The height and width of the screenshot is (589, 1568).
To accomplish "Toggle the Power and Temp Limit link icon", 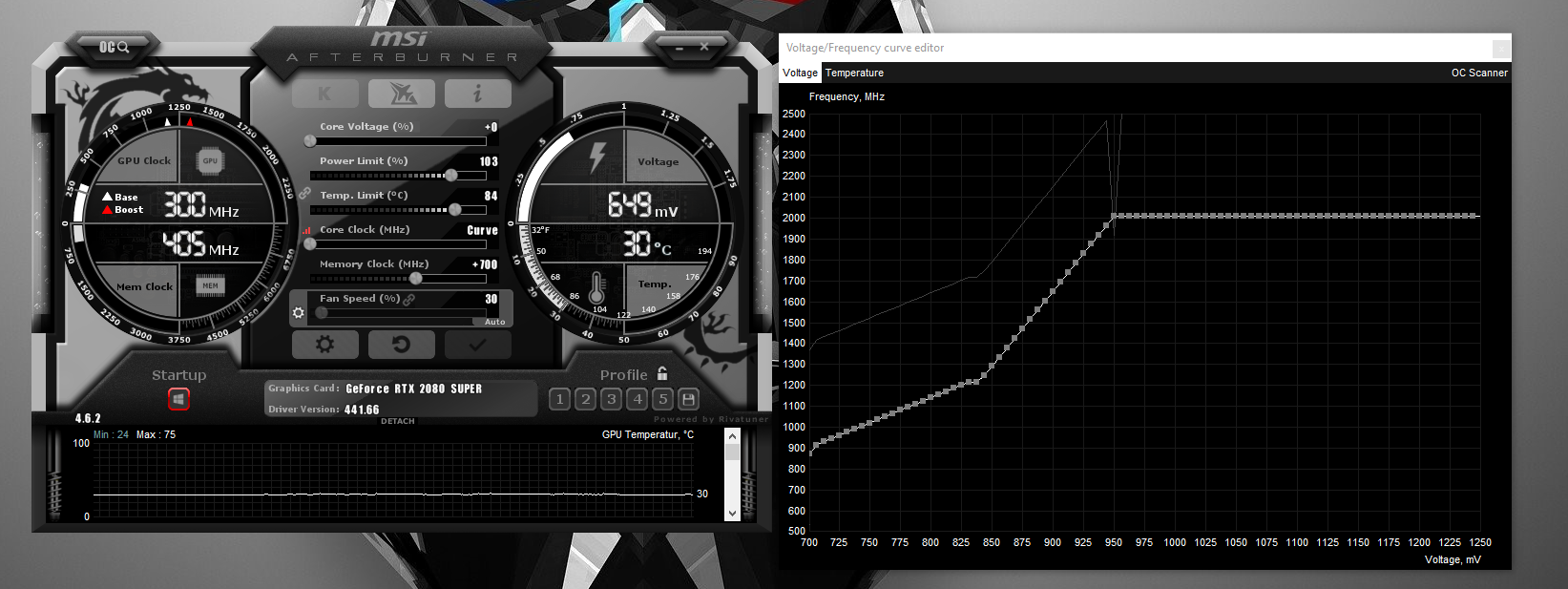I will pos(304,193).
